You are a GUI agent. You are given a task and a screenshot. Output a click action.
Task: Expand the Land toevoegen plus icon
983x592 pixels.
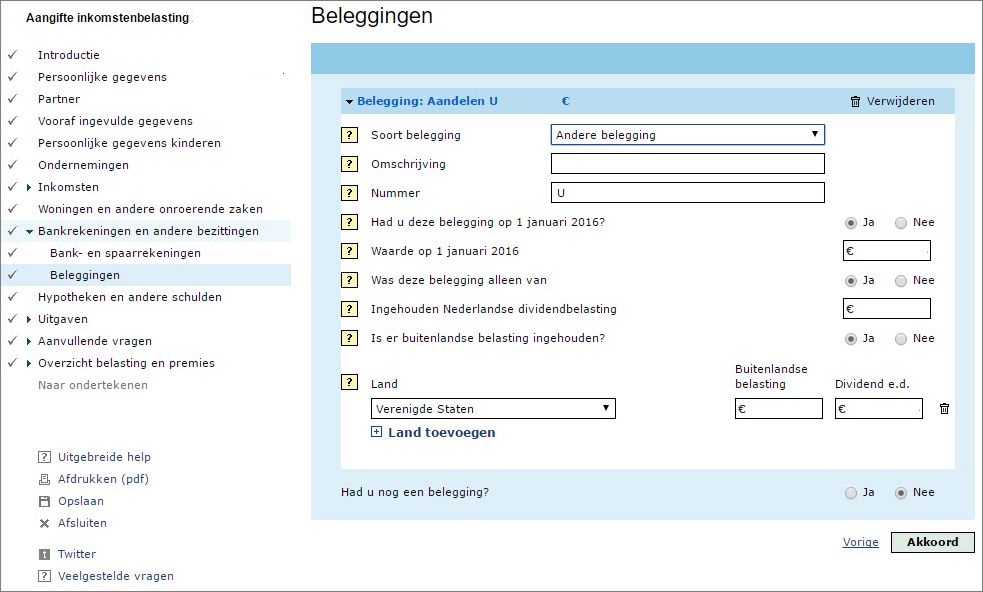click(377, 432)
